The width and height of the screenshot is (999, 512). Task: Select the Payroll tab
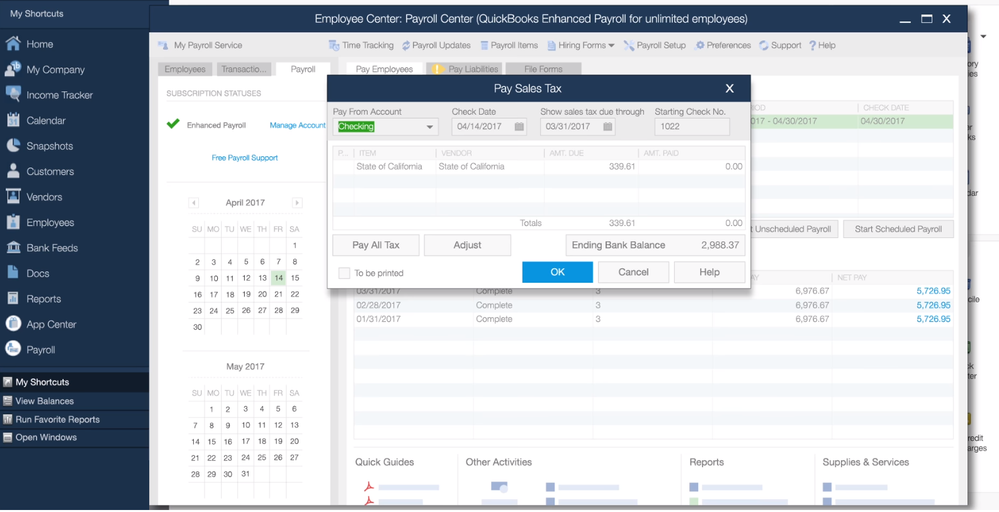pos(303,69)
